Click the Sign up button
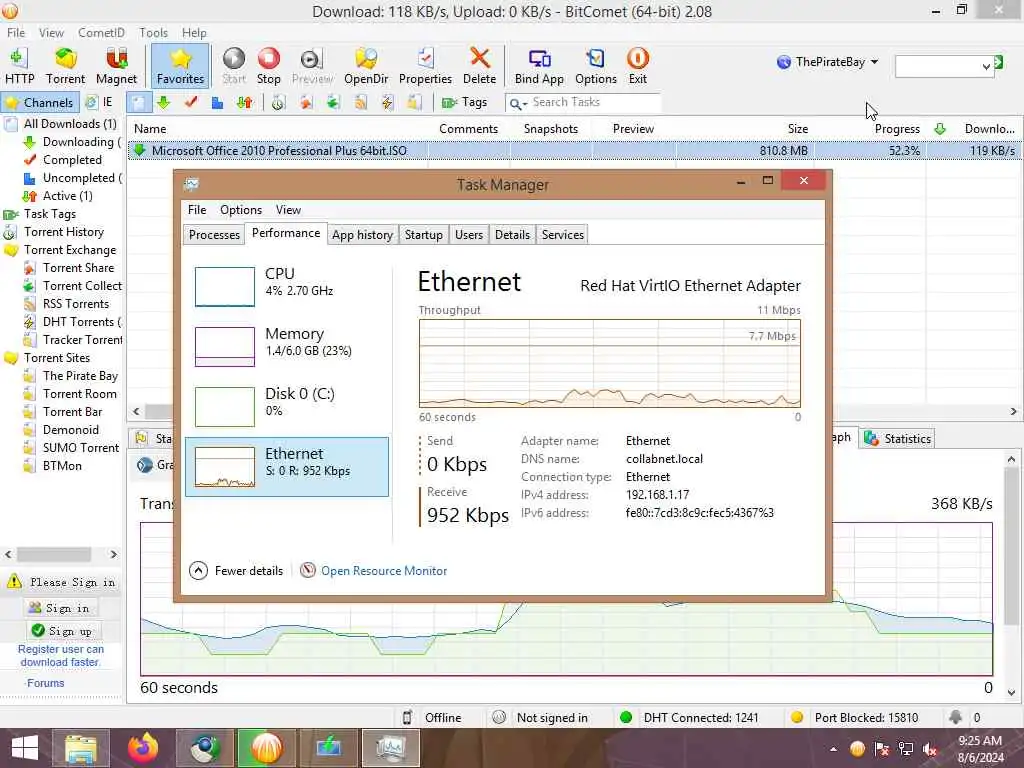Viewport: 1024px width, 768px height. point(65,631)
